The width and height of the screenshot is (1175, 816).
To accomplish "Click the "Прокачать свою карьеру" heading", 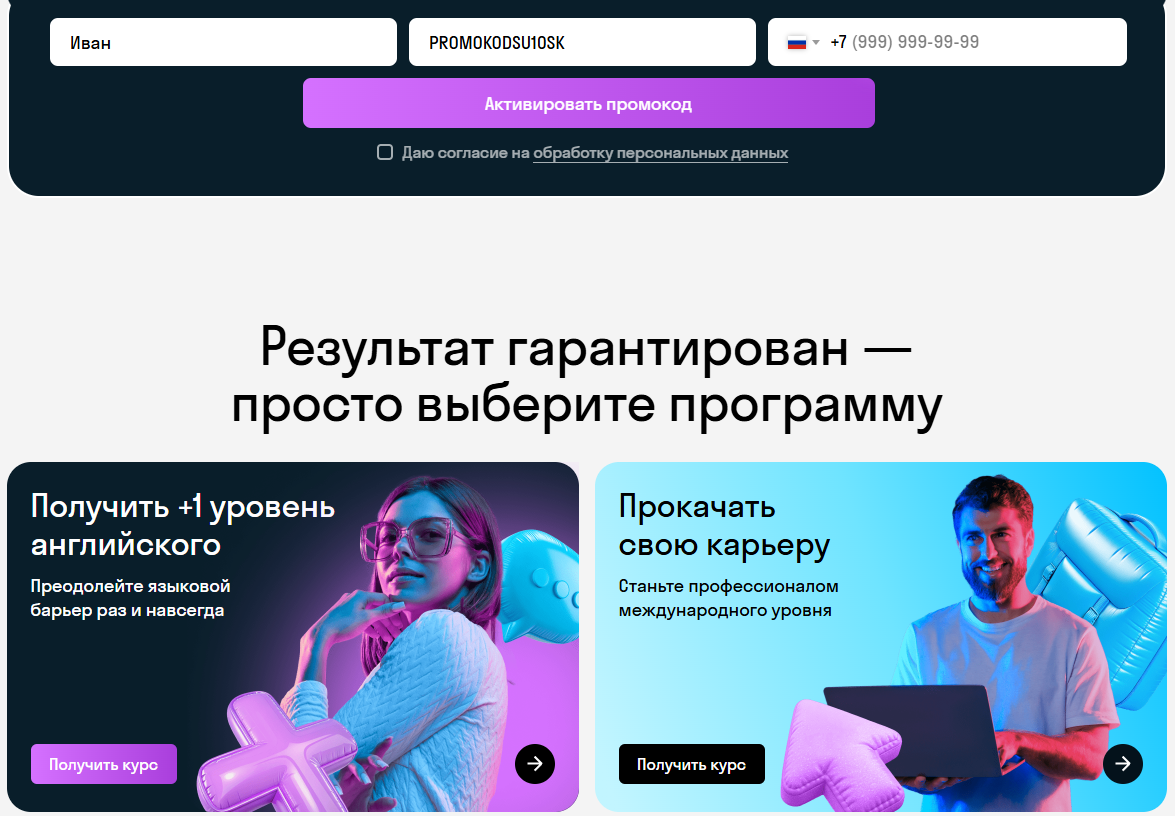I will coord(724,525).
